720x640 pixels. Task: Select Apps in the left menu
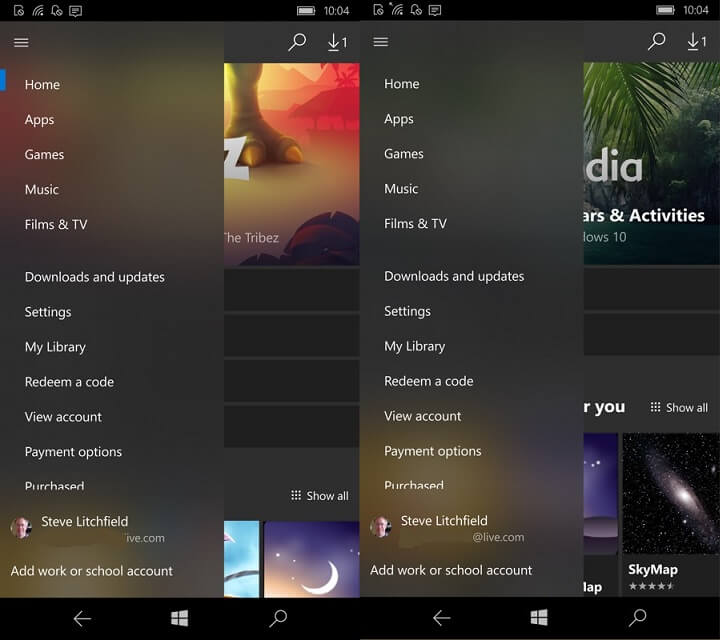click(x=39, y=120)
